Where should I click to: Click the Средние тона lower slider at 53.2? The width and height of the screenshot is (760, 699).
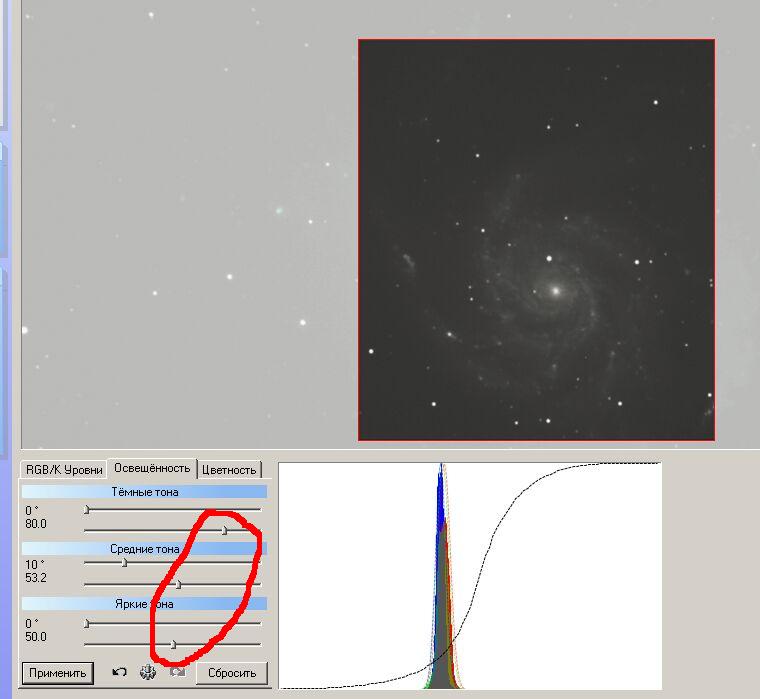click(x=178, y=584)
